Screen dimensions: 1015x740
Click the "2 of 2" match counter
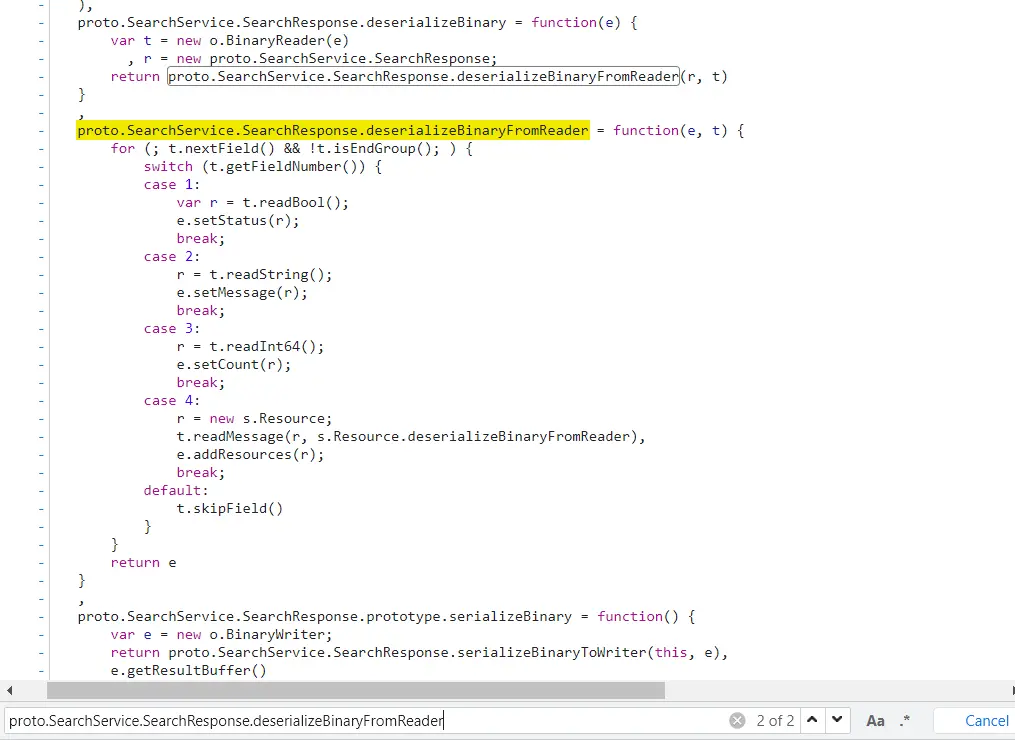(x=775, y=721)
